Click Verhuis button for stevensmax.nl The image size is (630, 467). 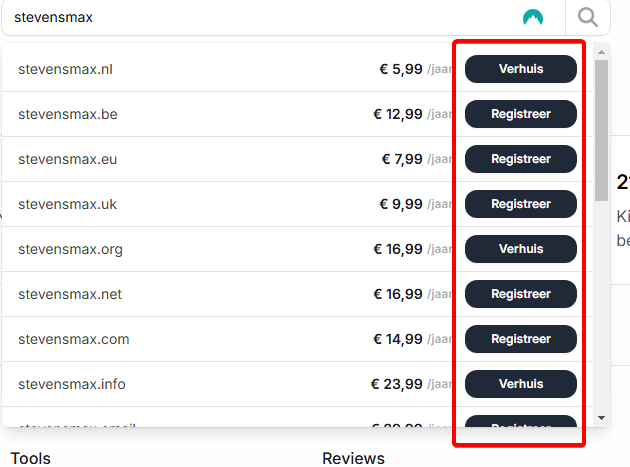[521, 69]
